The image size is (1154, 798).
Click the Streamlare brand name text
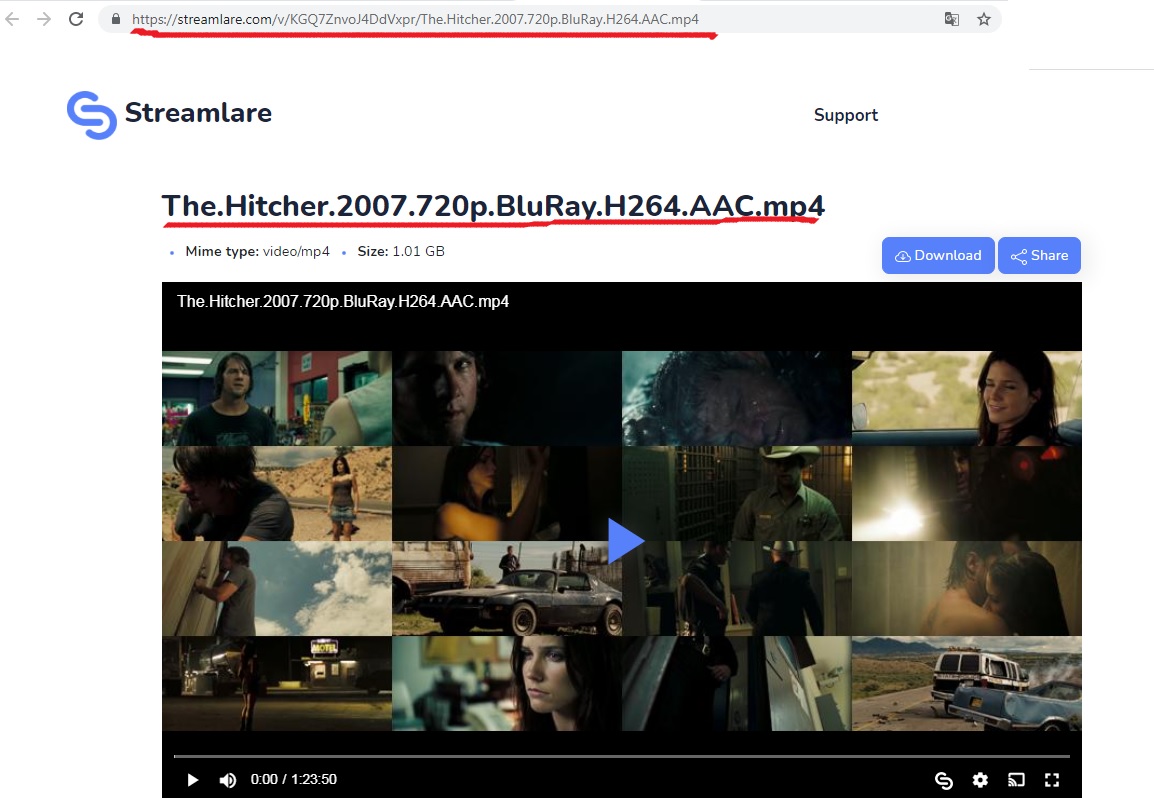pos(198,113)
